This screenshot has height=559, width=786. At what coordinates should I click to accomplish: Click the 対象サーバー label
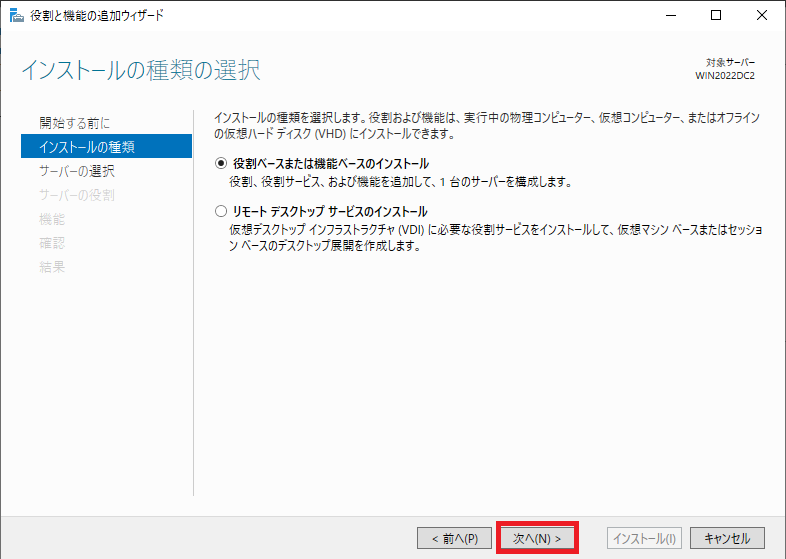tap(730, 63)
